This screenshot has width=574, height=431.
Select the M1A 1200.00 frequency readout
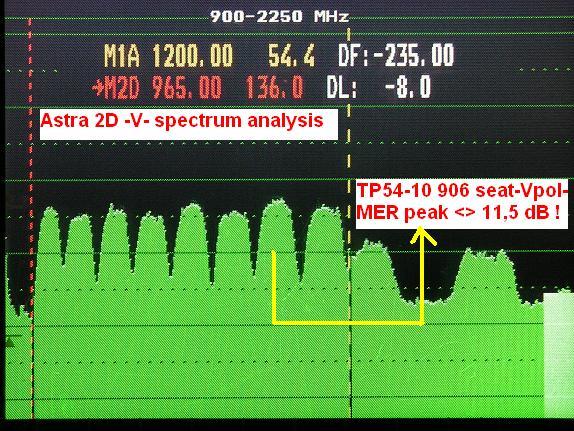pos(169,56)
